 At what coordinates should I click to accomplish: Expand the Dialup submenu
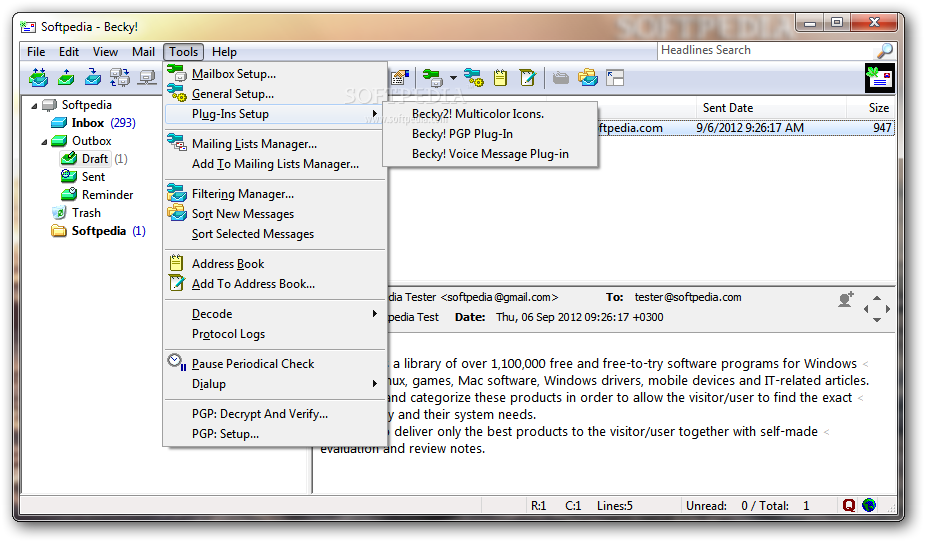tap(275, 384)
